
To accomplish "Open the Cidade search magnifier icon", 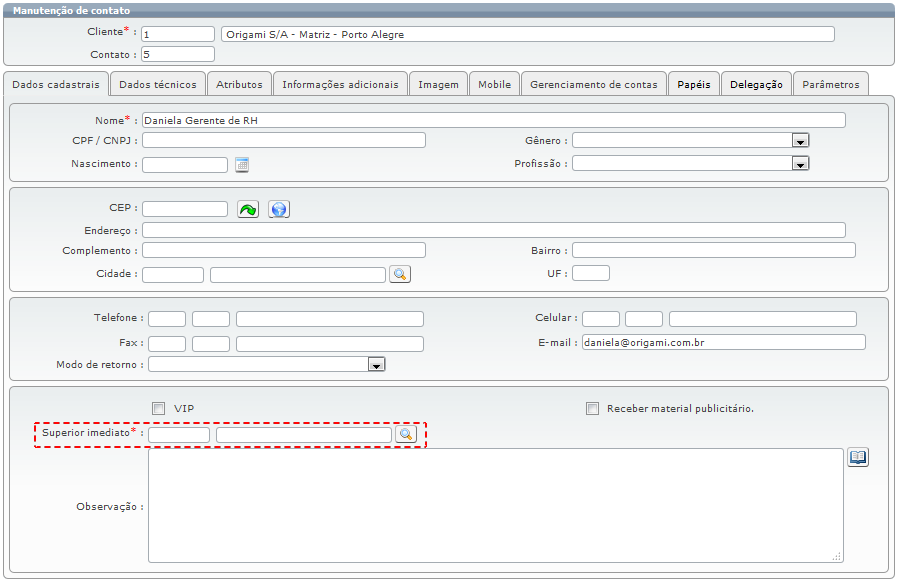I will pyautogui.click(x=400, y=274).
